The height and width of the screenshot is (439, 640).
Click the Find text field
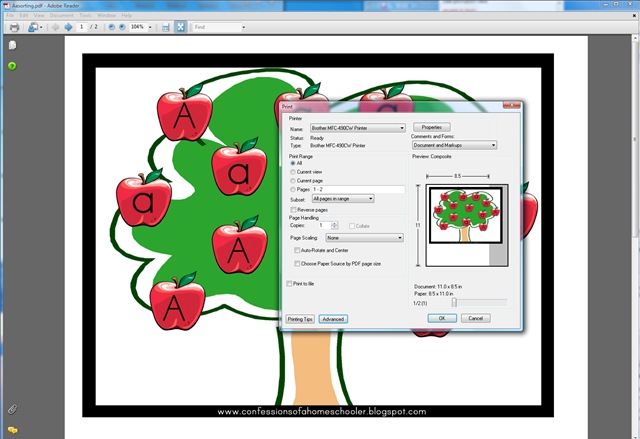tap(217, 27)
